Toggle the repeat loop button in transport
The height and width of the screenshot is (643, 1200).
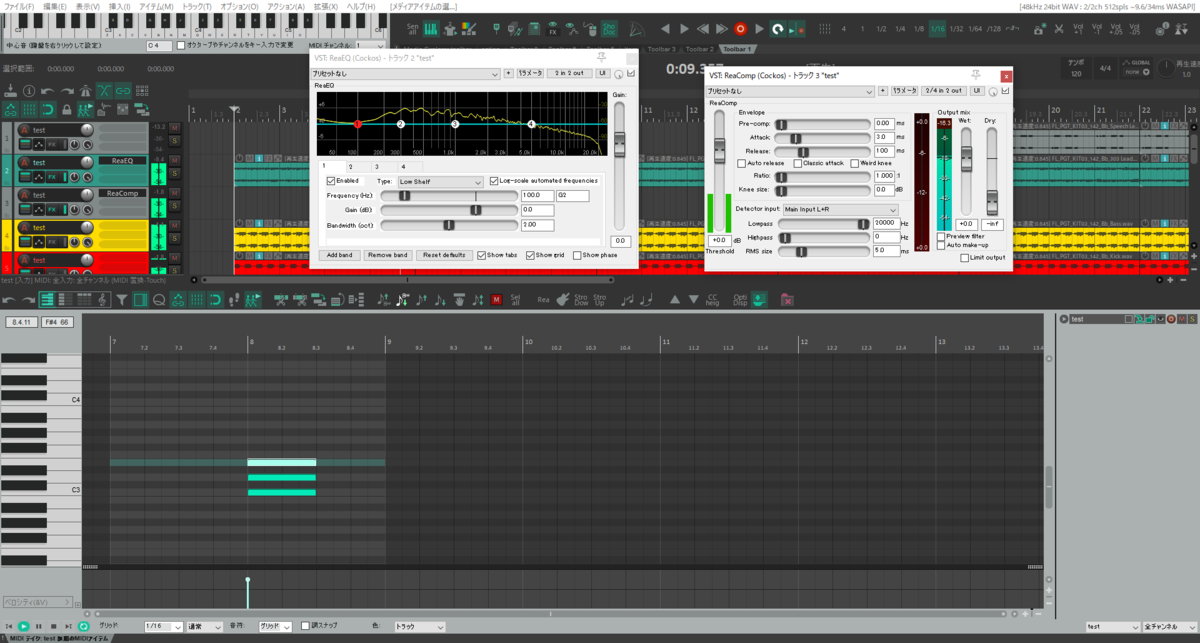pyautogui.click(x=777, y=29)
